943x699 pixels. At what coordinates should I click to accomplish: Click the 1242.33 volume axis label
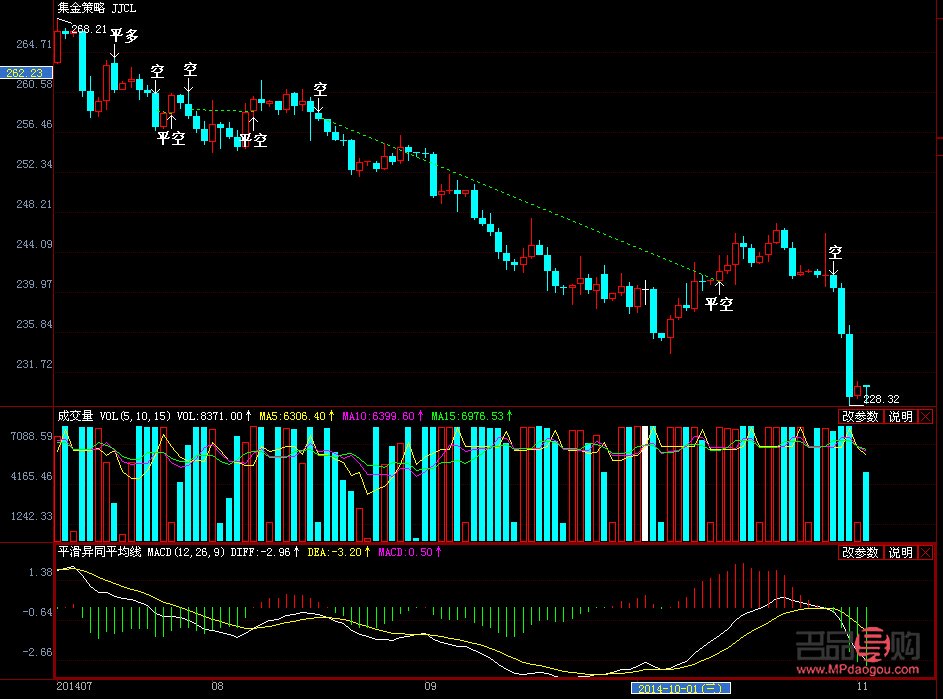click(31, 516)
